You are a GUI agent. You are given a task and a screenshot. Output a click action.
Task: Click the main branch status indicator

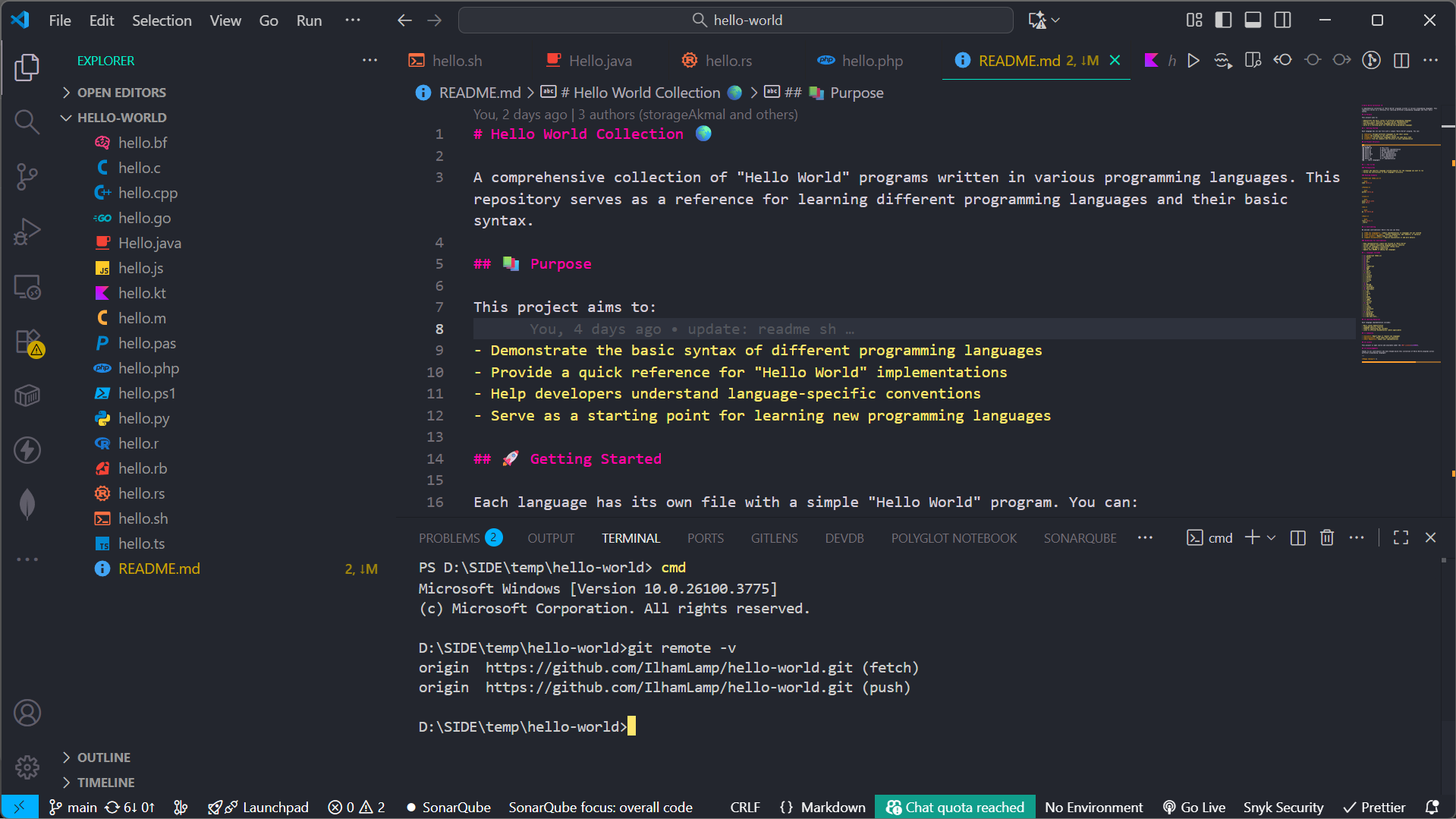tap(74, 807)
